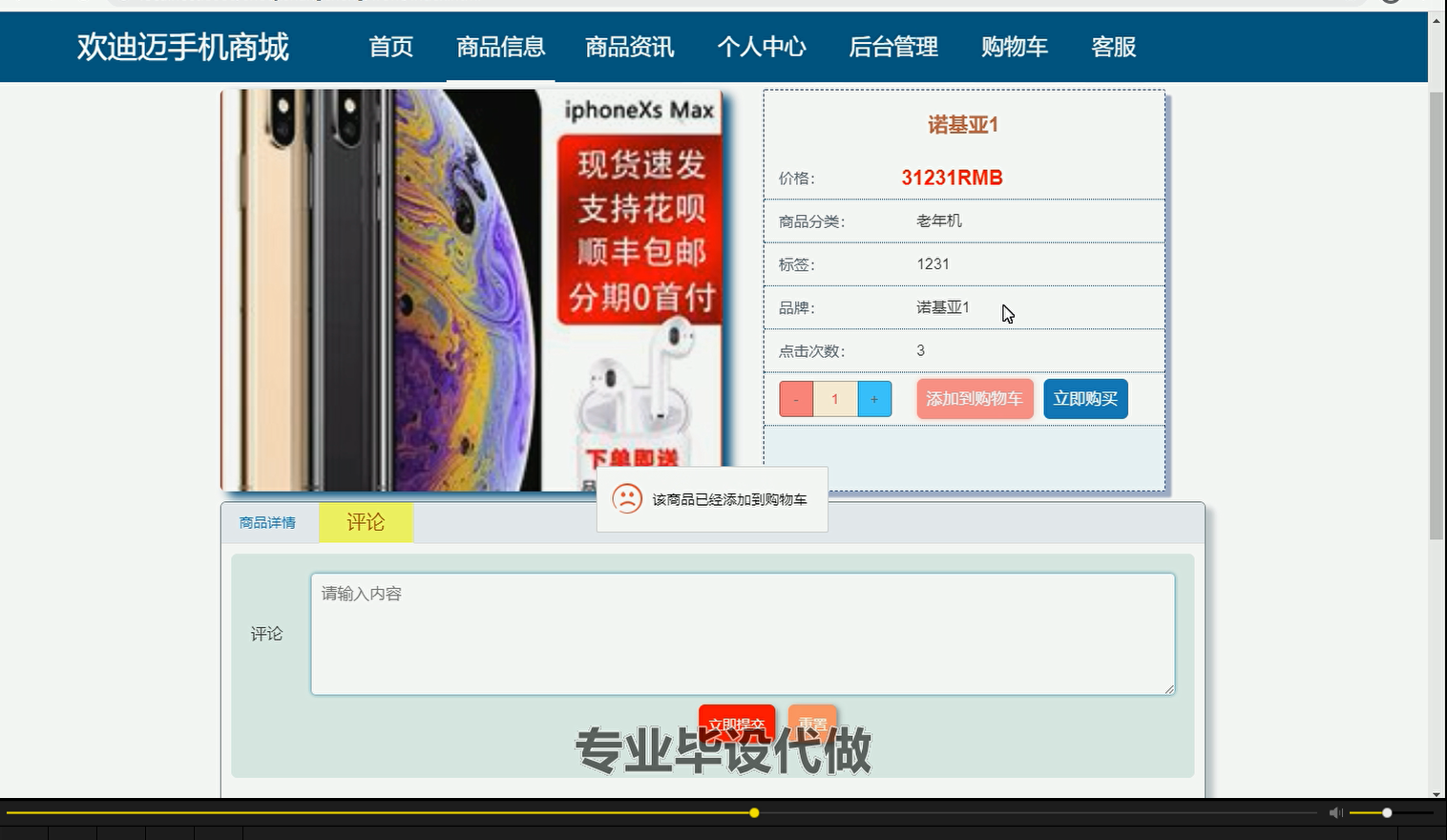The height and width of the screenshot is (840, 1447).
Task: Click the quantity input field
Action: [x=835, y=399]
